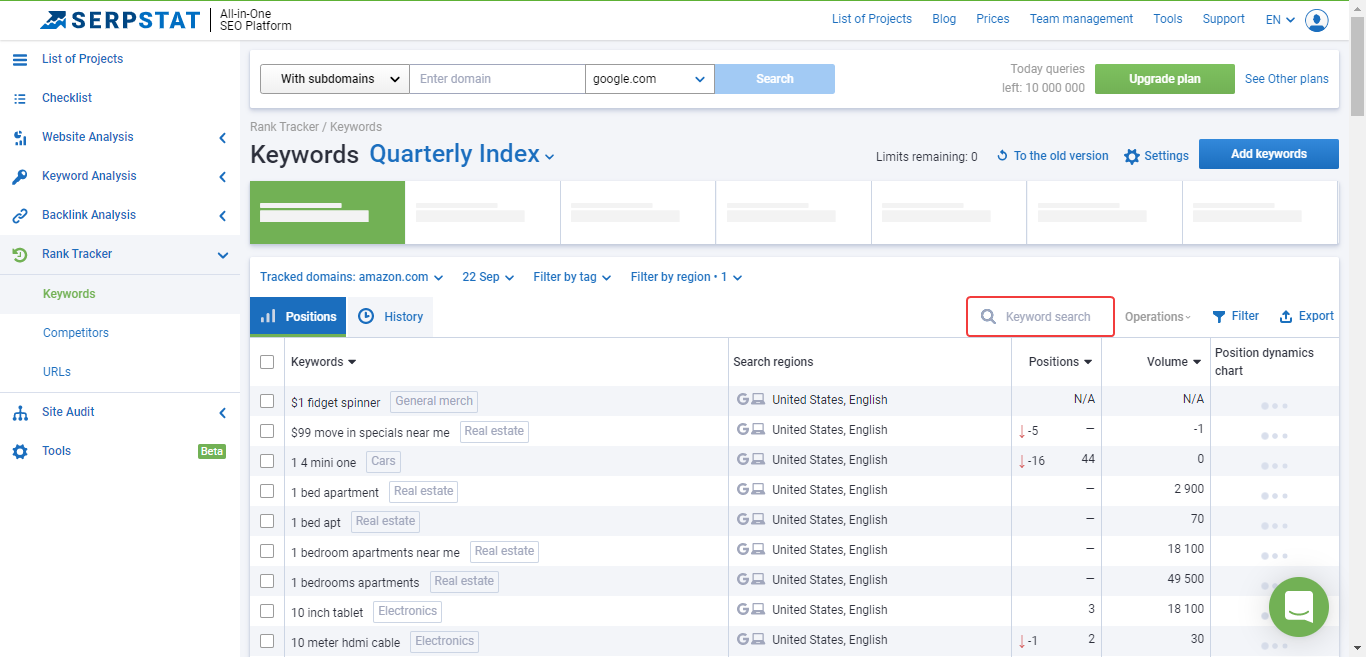The image size is (1366, 657).
Task: Click the Website Analysis icon in sidebar
Action: point(20,137)
